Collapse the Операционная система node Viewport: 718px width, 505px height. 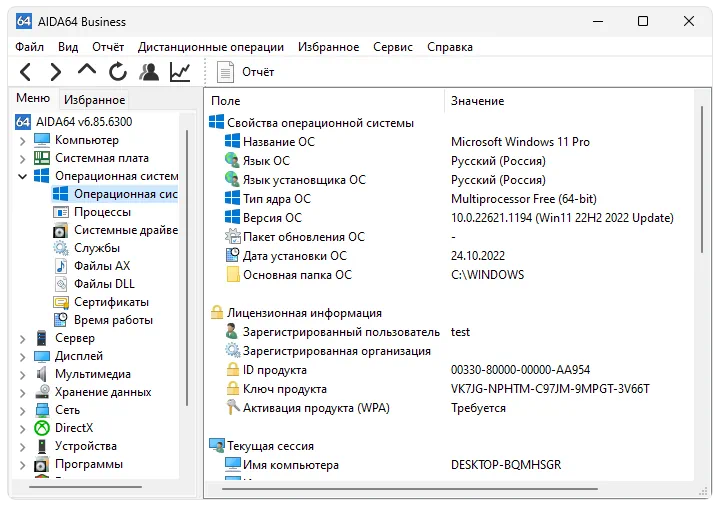coord(22,176)
